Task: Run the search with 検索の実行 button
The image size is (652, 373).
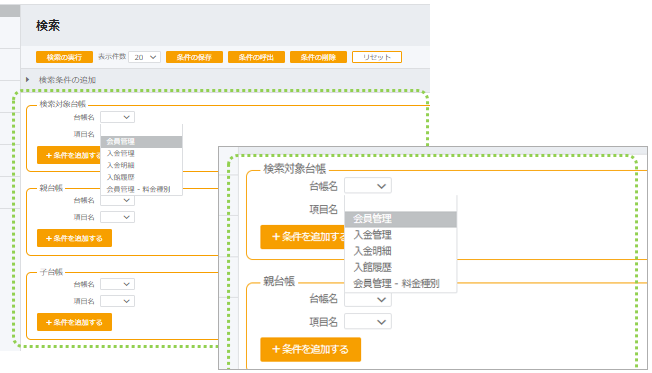Action: [x=64, y=57]
